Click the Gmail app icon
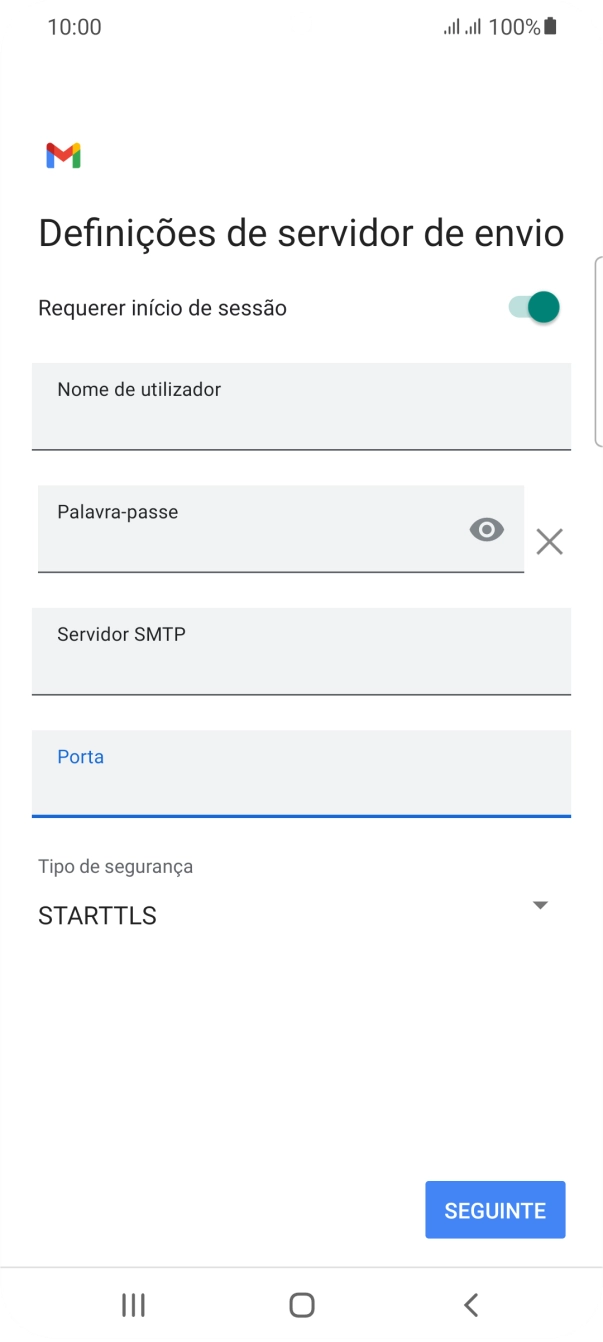The image size is (603, 1342). point(64,155)
